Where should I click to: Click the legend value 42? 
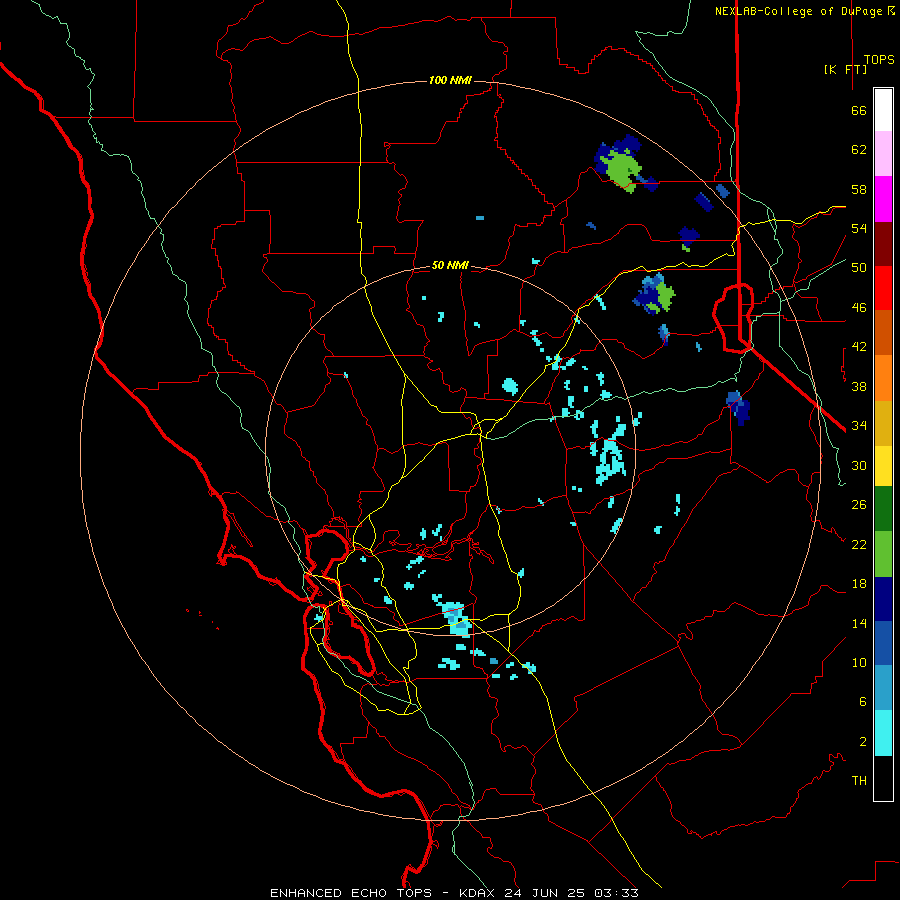coord(859,347)
